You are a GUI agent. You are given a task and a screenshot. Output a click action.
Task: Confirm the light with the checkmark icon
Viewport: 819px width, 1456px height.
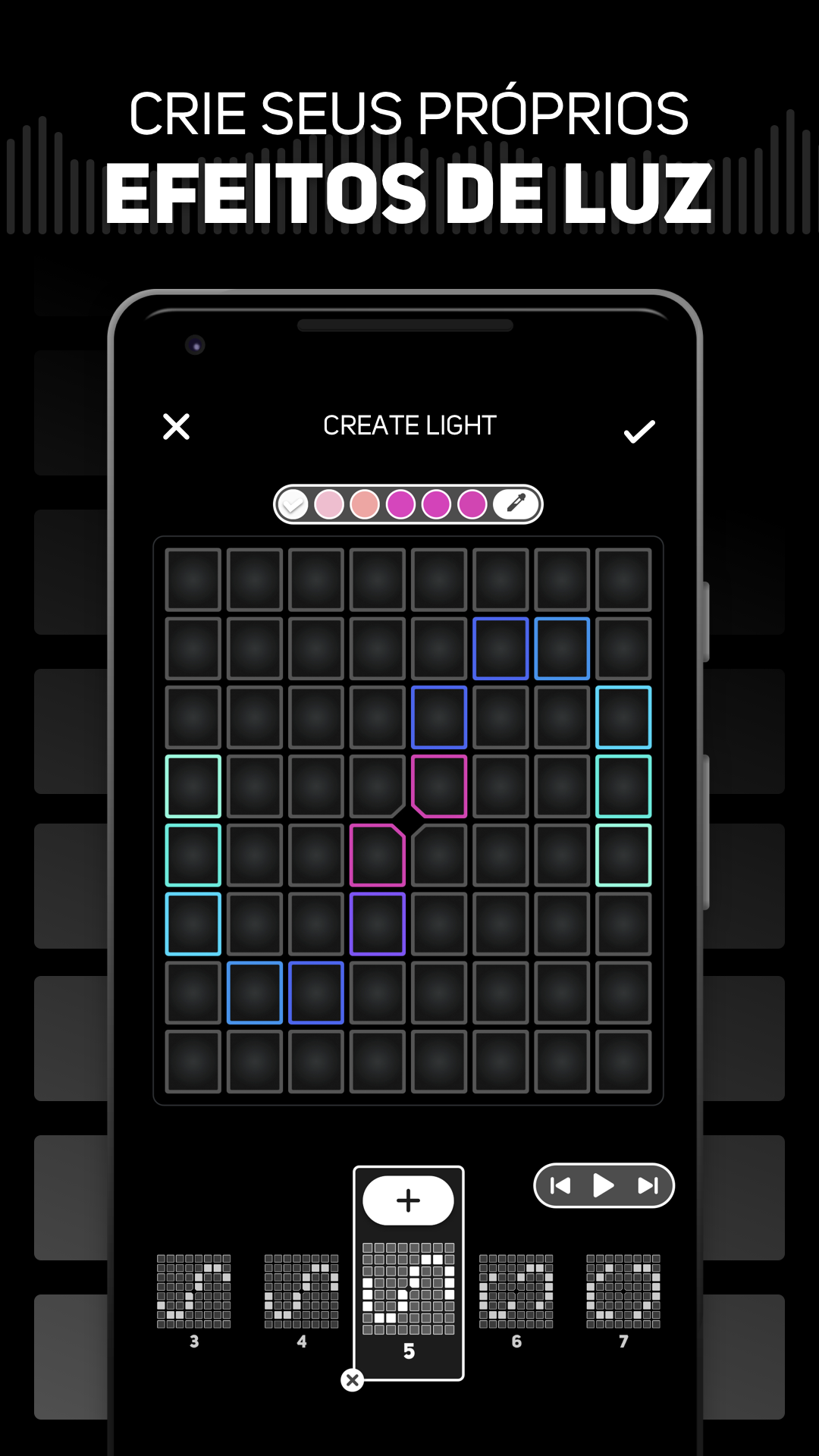click(639, 431)
